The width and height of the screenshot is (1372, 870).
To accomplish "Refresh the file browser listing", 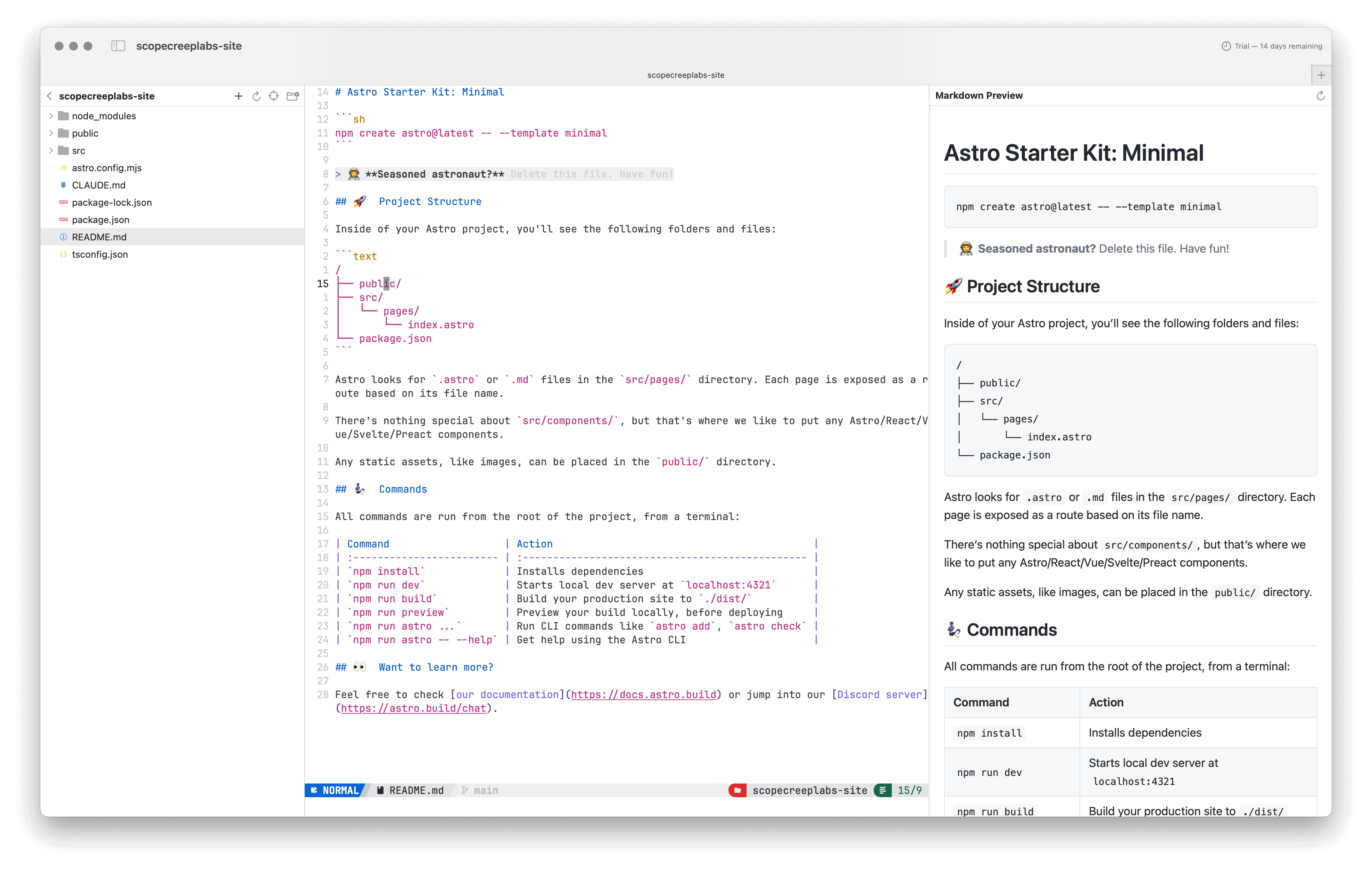I will [257, 96].
